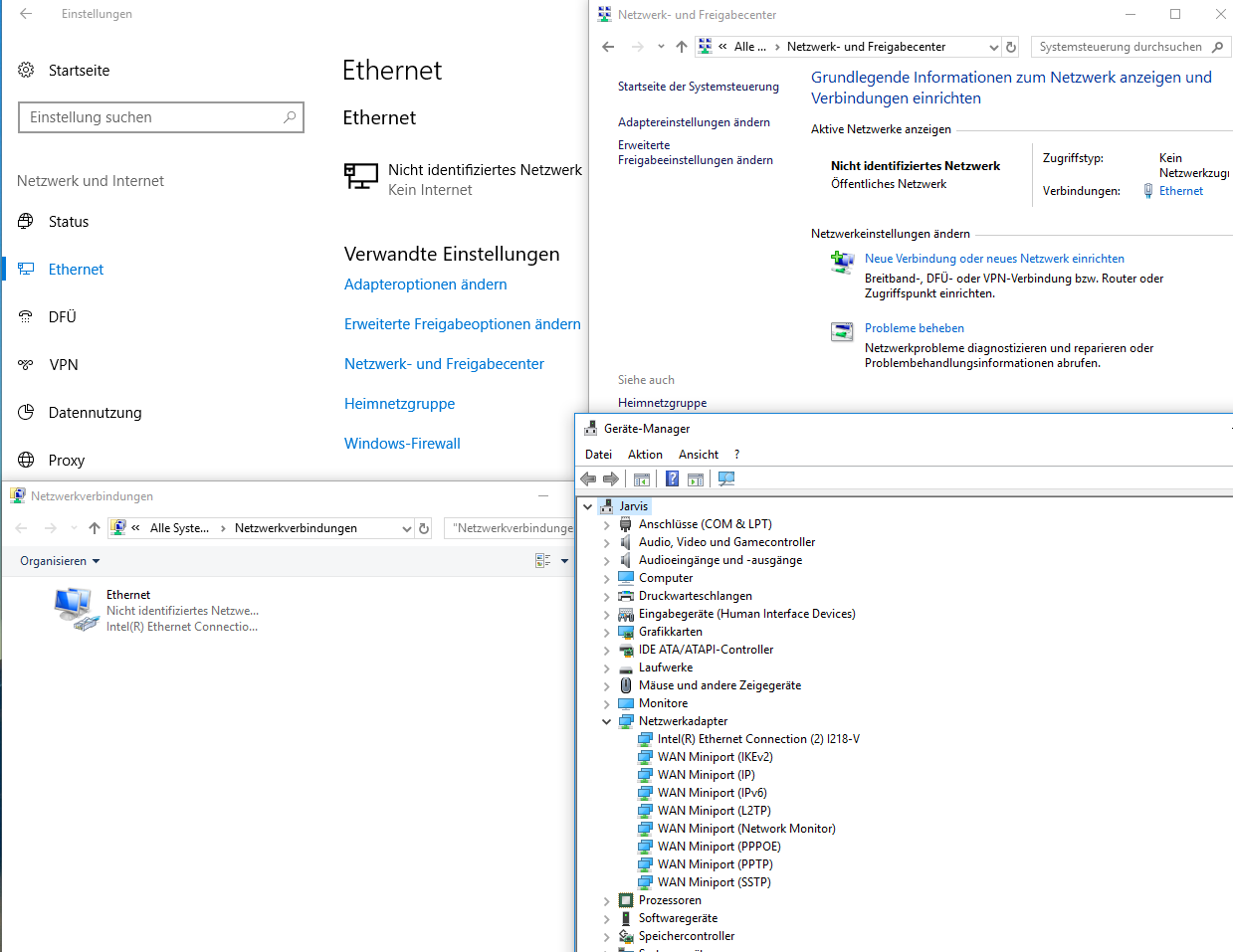Select WAN Miniport (Network Monitor) device
The width and height of the screenshot is (1233, 952).
(x=746, y=829)
